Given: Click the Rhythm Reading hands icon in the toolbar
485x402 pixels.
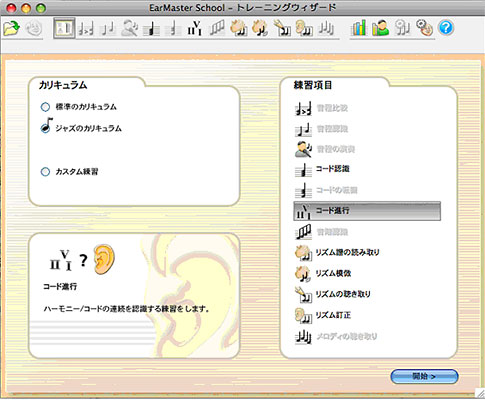Looking at the screenshot, I should (x=239, y=28).
